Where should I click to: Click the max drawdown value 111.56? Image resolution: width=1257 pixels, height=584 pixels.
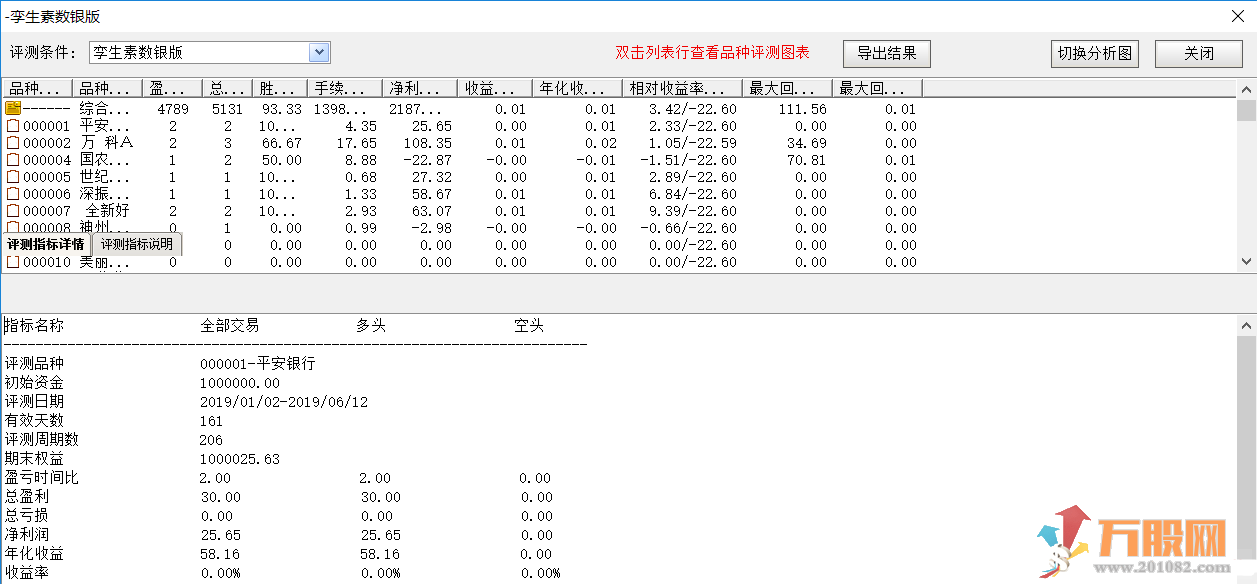coord(802,109)
